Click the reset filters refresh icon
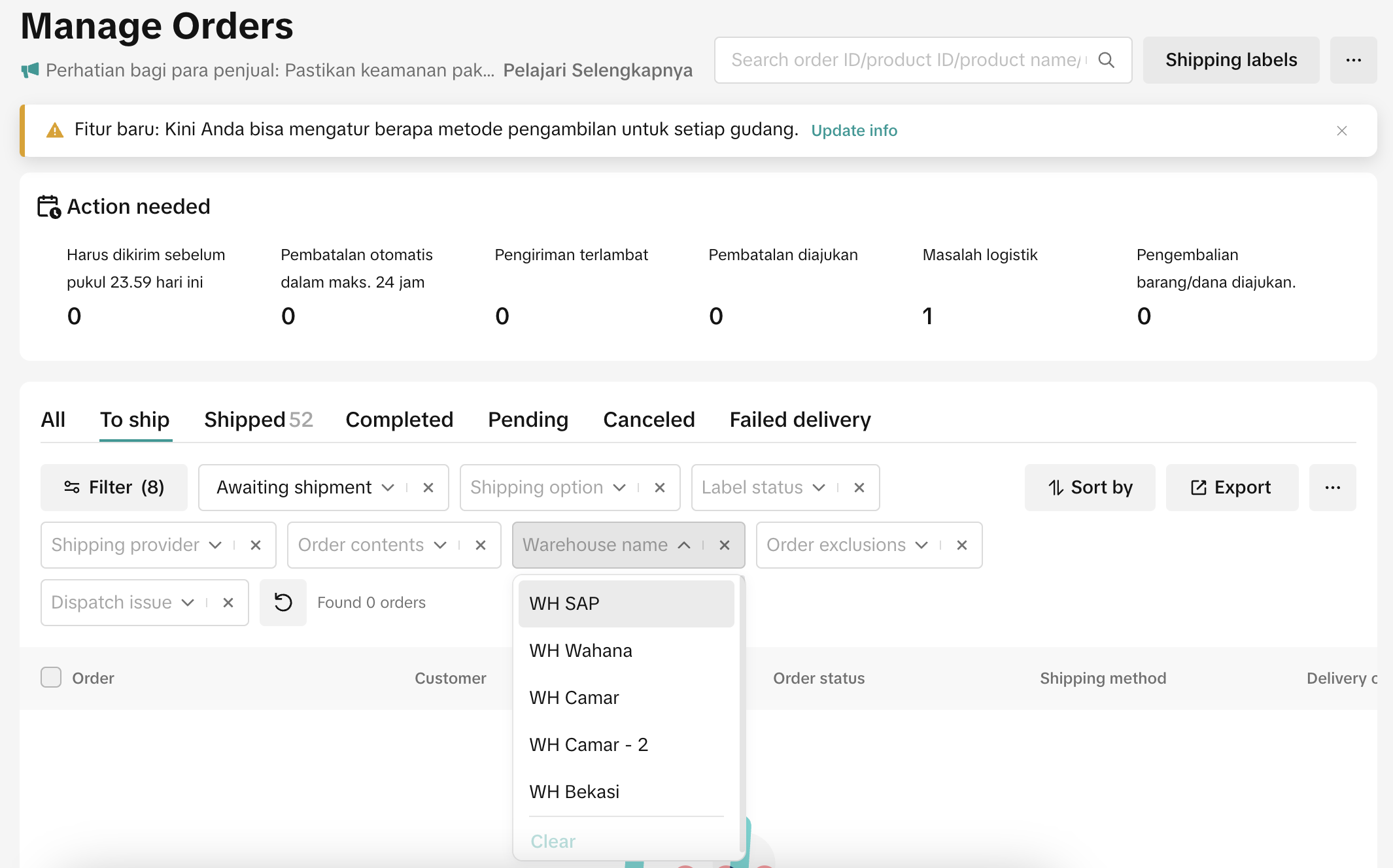The width and height of the screenshot is (1393, 868). (283, 603)
